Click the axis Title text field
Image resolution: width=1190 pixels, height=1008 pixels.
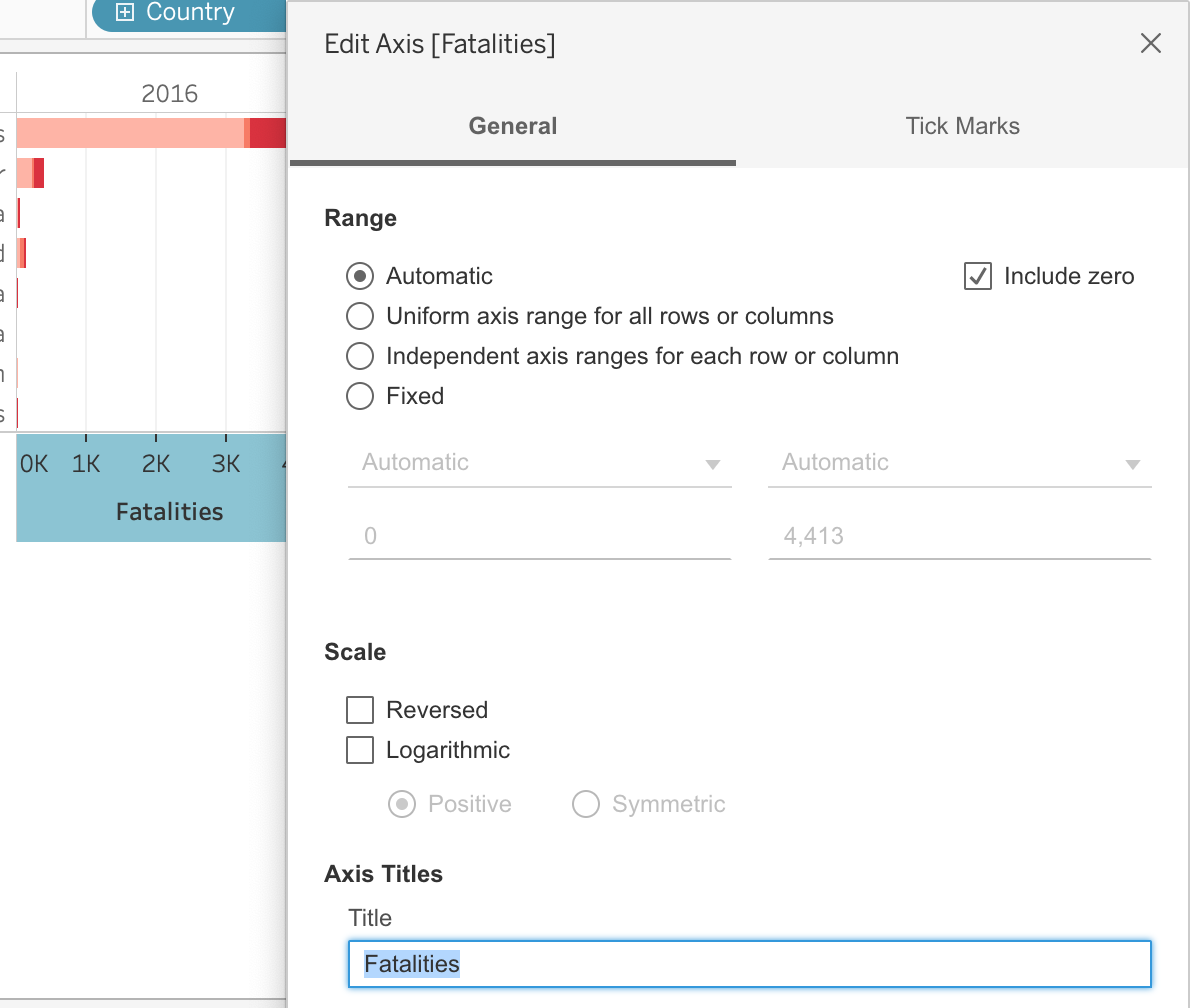[x=750, y=964]
